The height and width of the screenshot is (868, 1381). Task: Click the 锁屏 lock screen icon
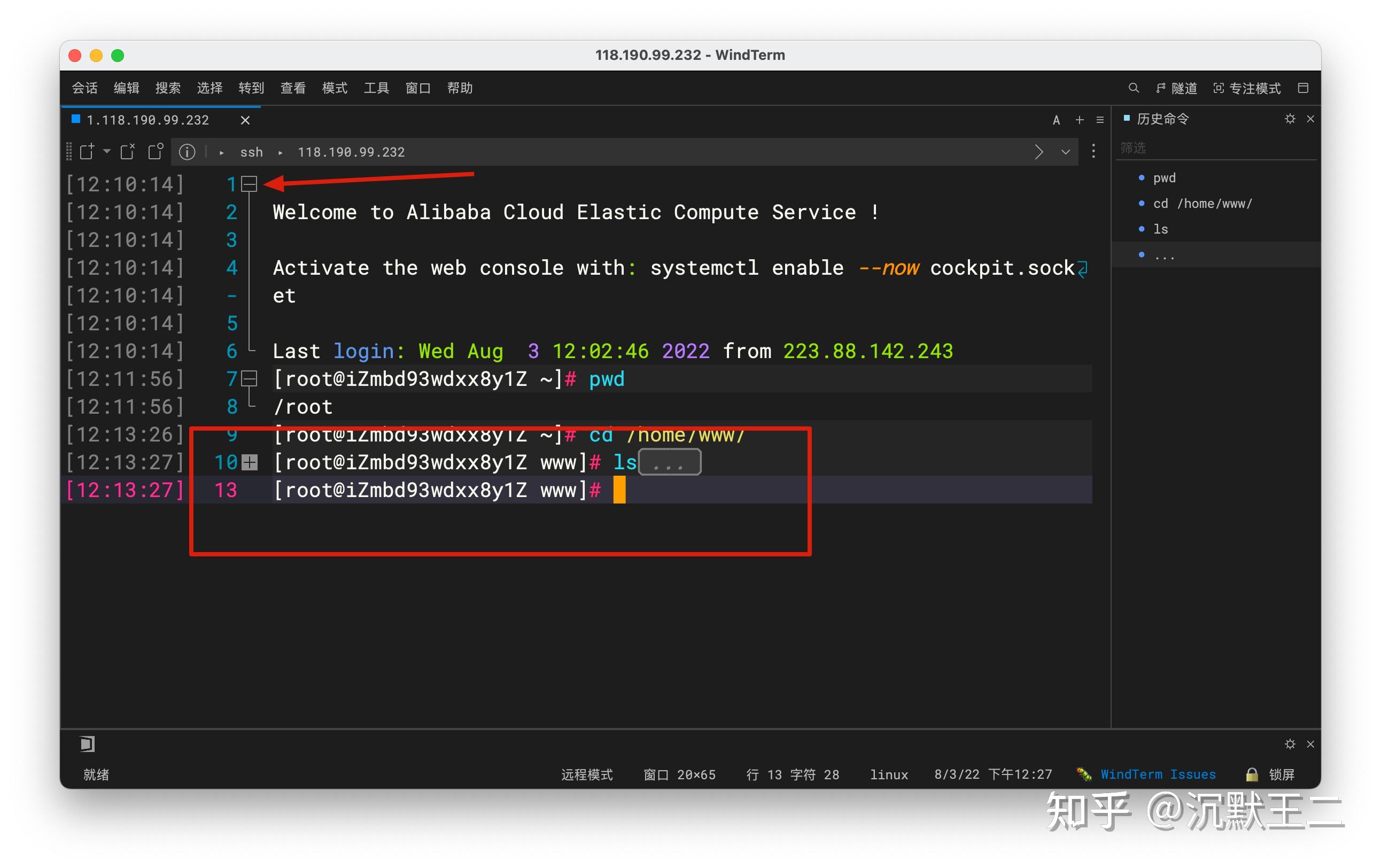pos(1252,774)
